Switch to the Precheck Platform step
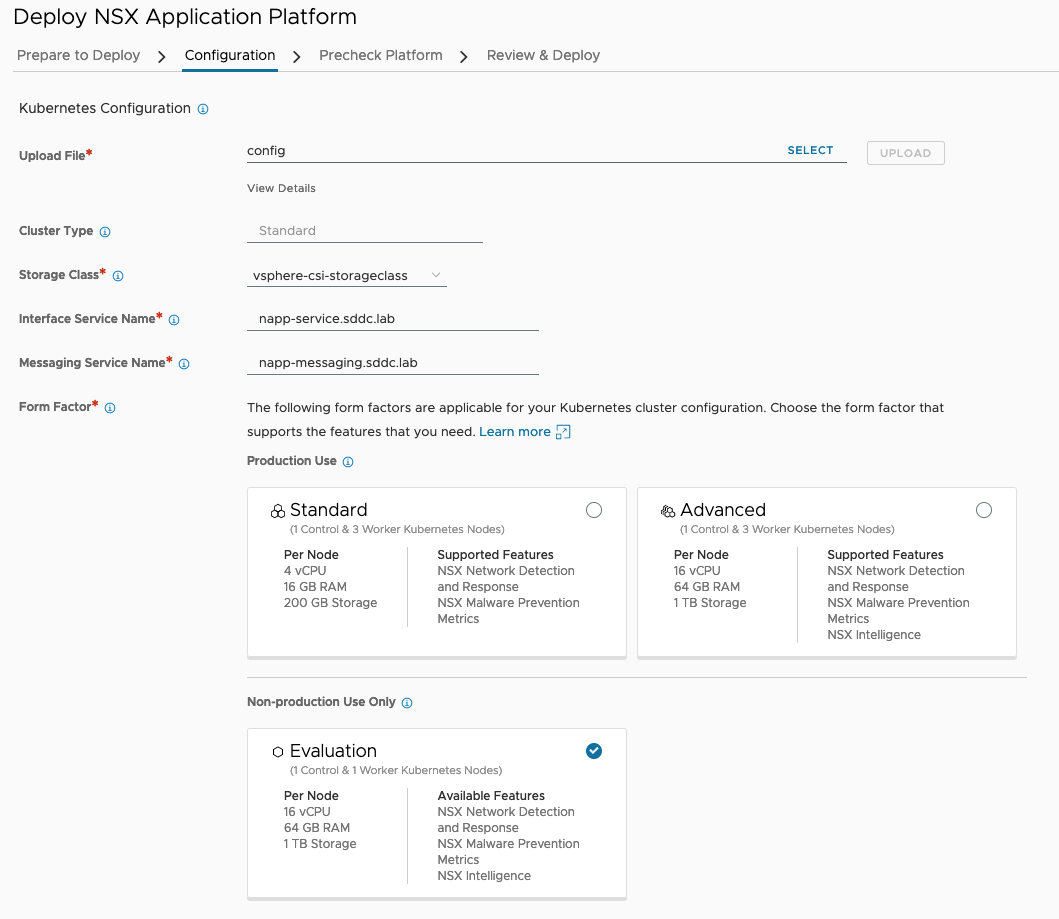The image size is (1059, 919). [x=381, y=55]
